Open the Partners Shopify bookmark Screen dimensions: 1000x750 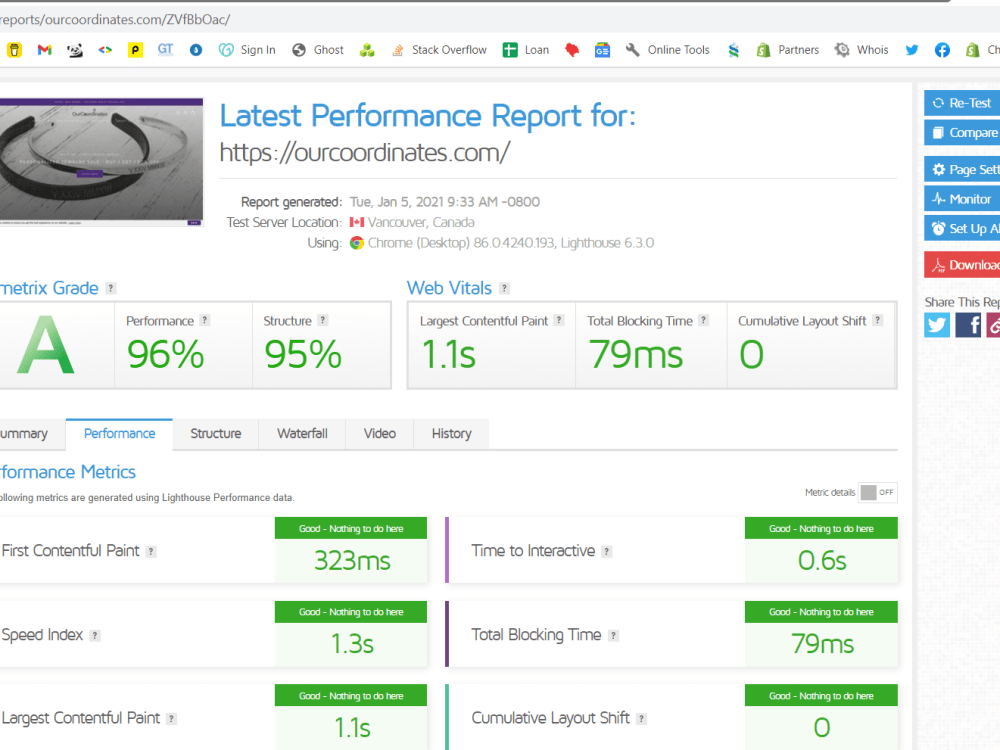point(788,50)
